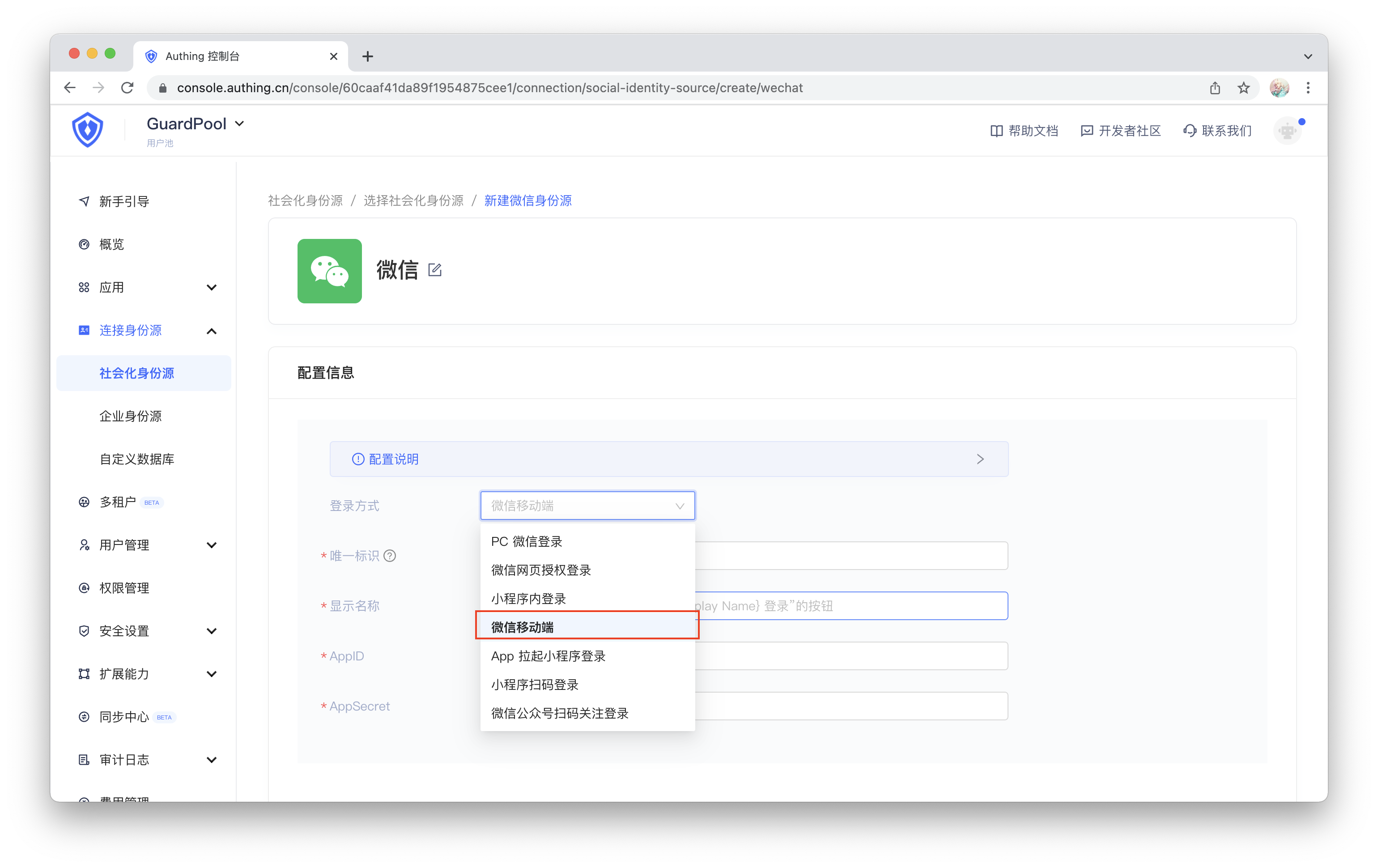This screenshot has height=868, width=1378.
Task: Click the edit pencil icon next to 微信
Action: (435, 269)
